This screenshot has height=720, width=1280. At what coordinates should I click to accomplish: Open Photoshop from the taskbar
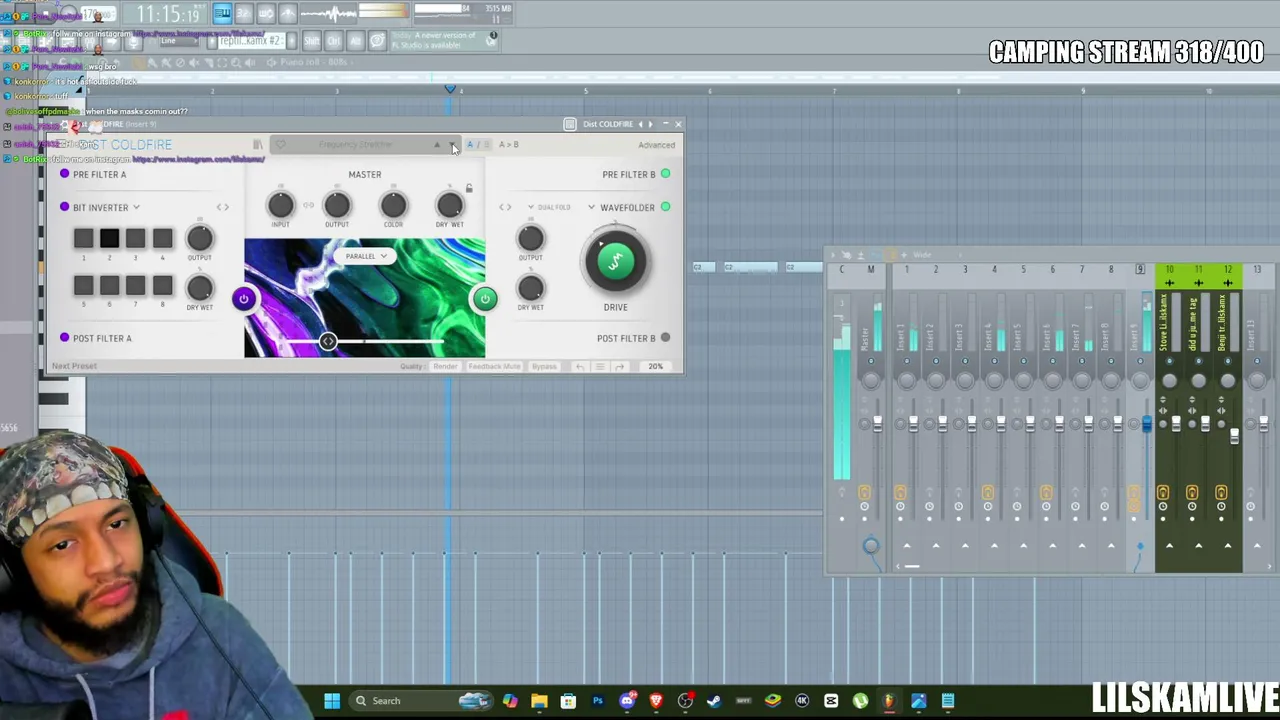click(x=598, y=701)
